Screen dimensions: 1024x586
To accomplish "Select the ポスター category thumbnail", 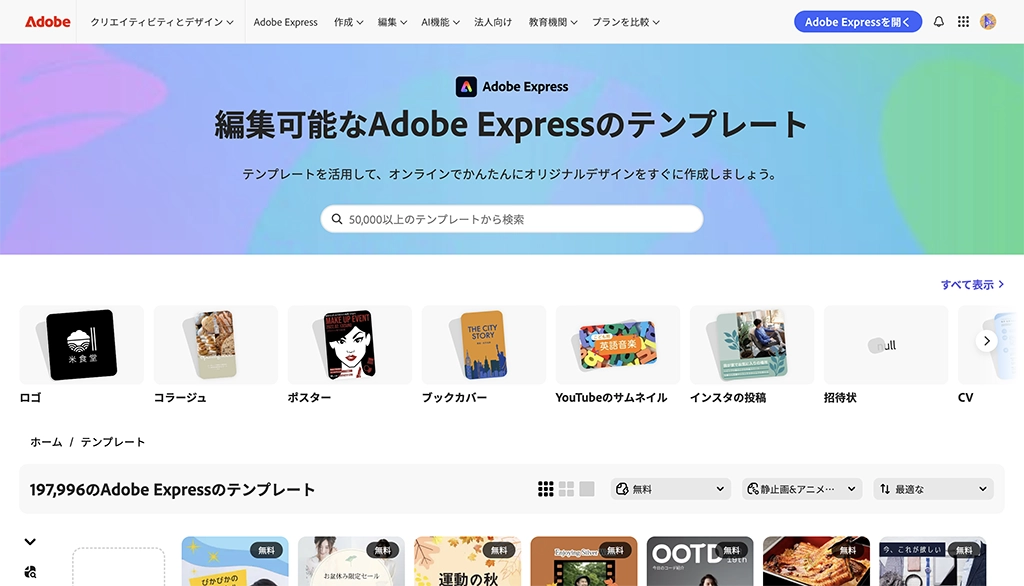I will 349,345.
